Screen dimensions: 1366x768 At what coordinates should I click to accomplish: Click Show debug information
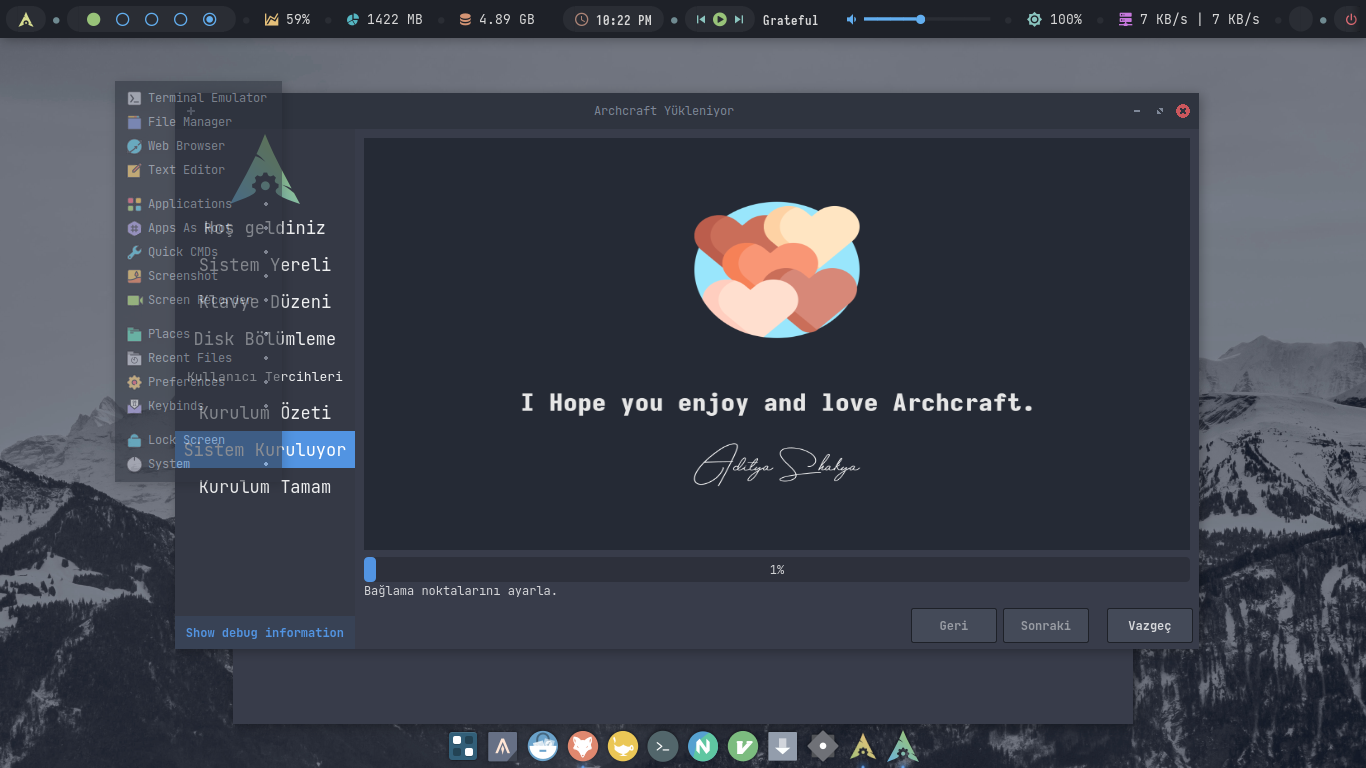point(265,633)
